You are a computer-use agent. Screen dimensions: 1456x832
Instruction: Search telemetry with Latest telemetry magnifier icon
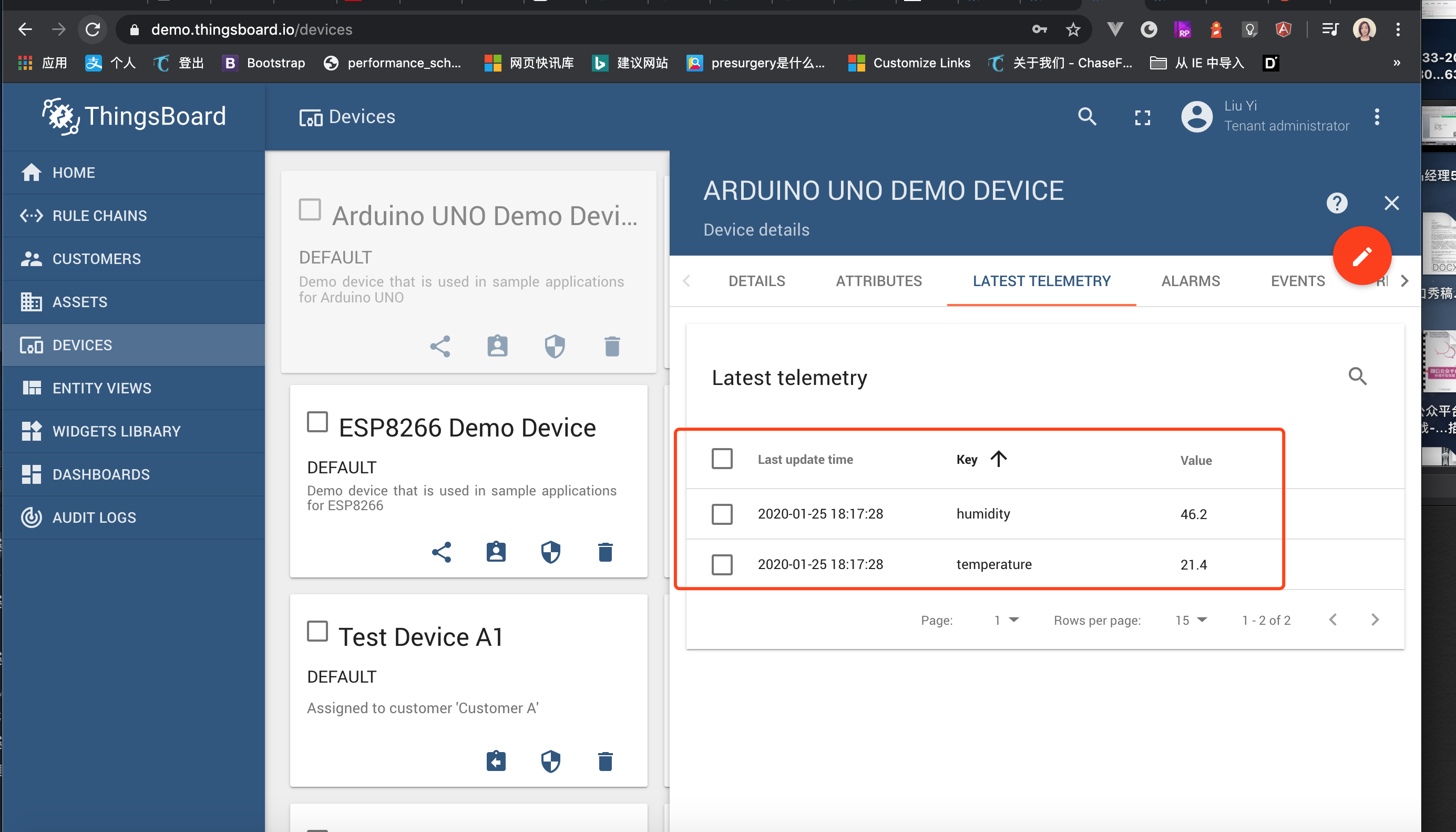(x=1357, y=377)
